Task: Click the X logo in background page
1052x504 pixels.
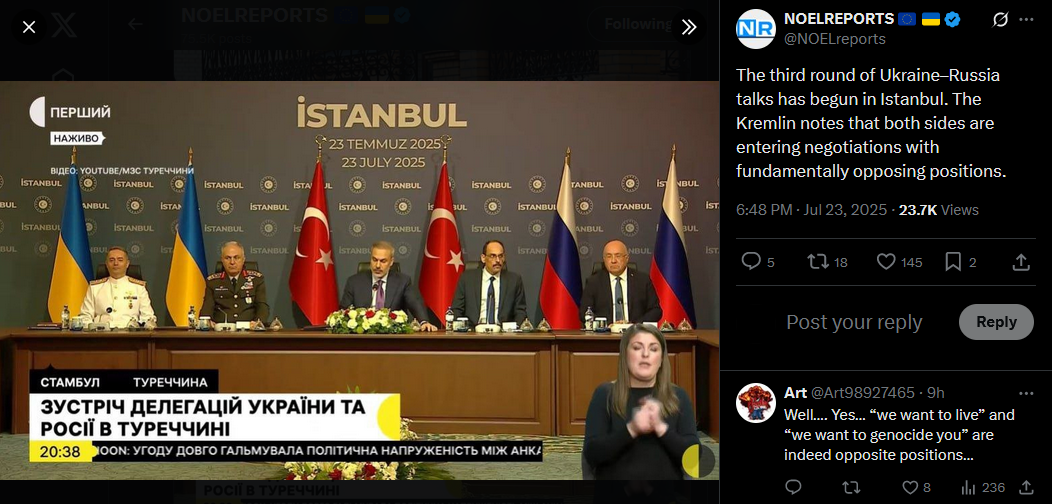Action: pyautogui.click(x=64, y=26)
